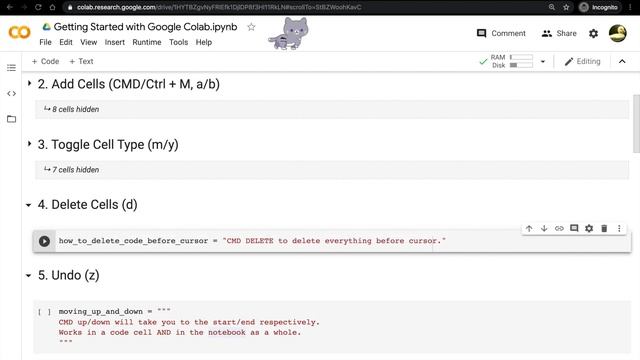
Task: Collapse the 'Delete Cells (d)' section
Action: pos(29,205)
